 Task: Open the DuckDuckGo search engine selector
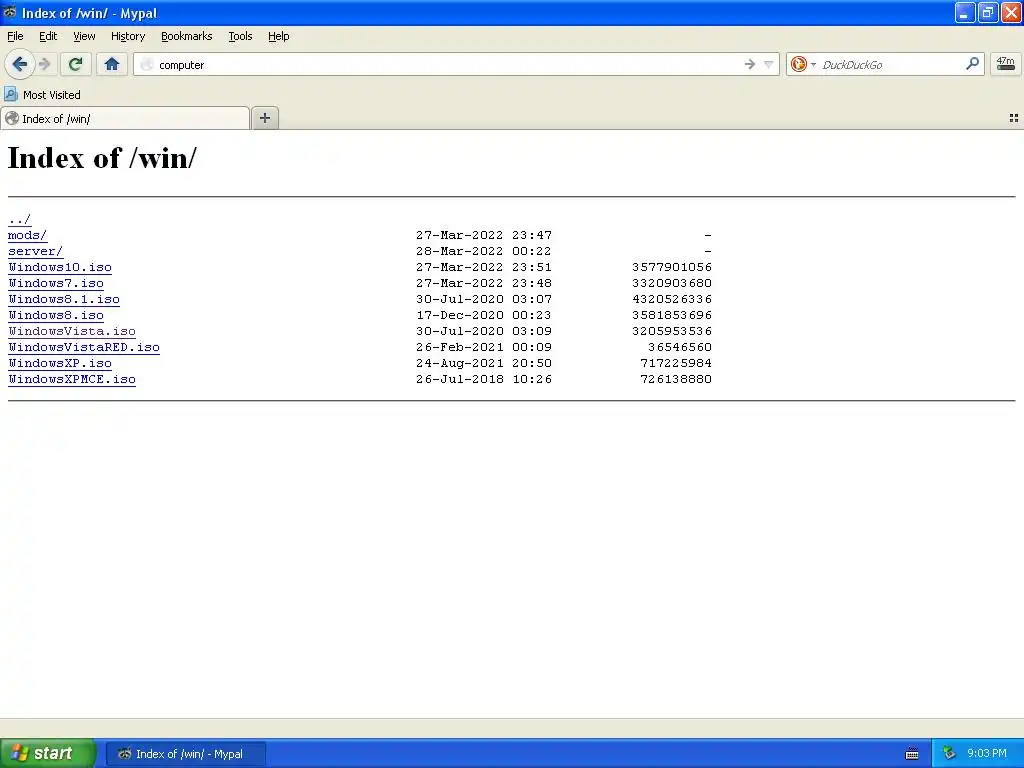pyautogui.click(x=803, y=64)
